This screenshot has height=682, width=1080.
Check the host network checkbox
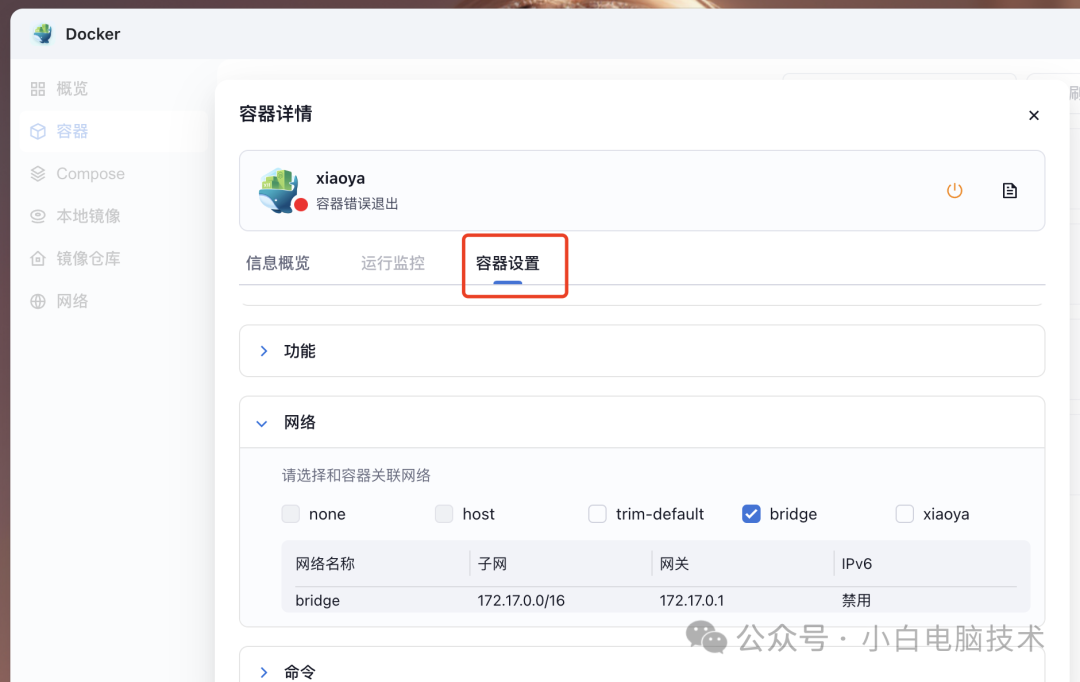tap(444, 514)
